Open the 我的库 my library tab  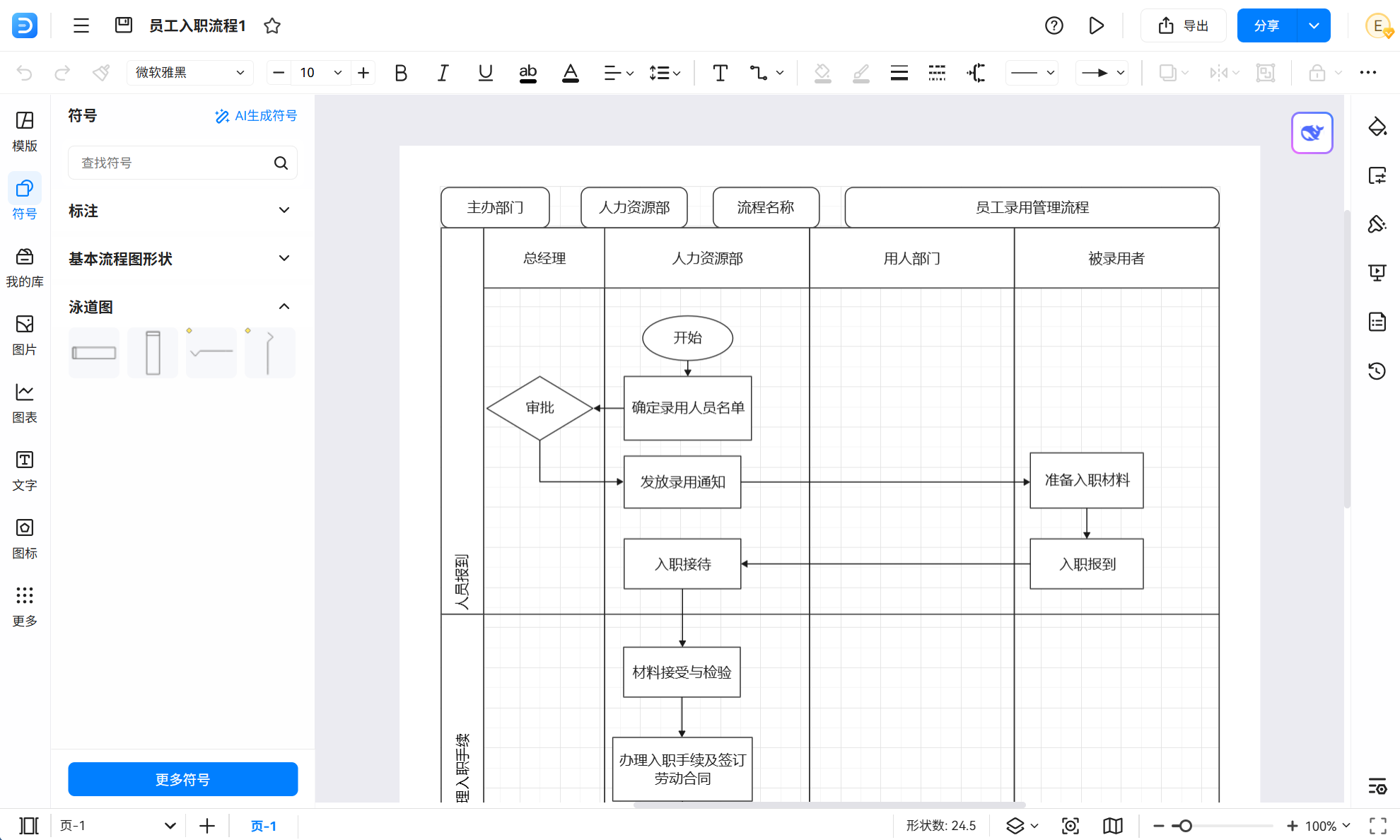pyautogui.click(x=25, y=267)
